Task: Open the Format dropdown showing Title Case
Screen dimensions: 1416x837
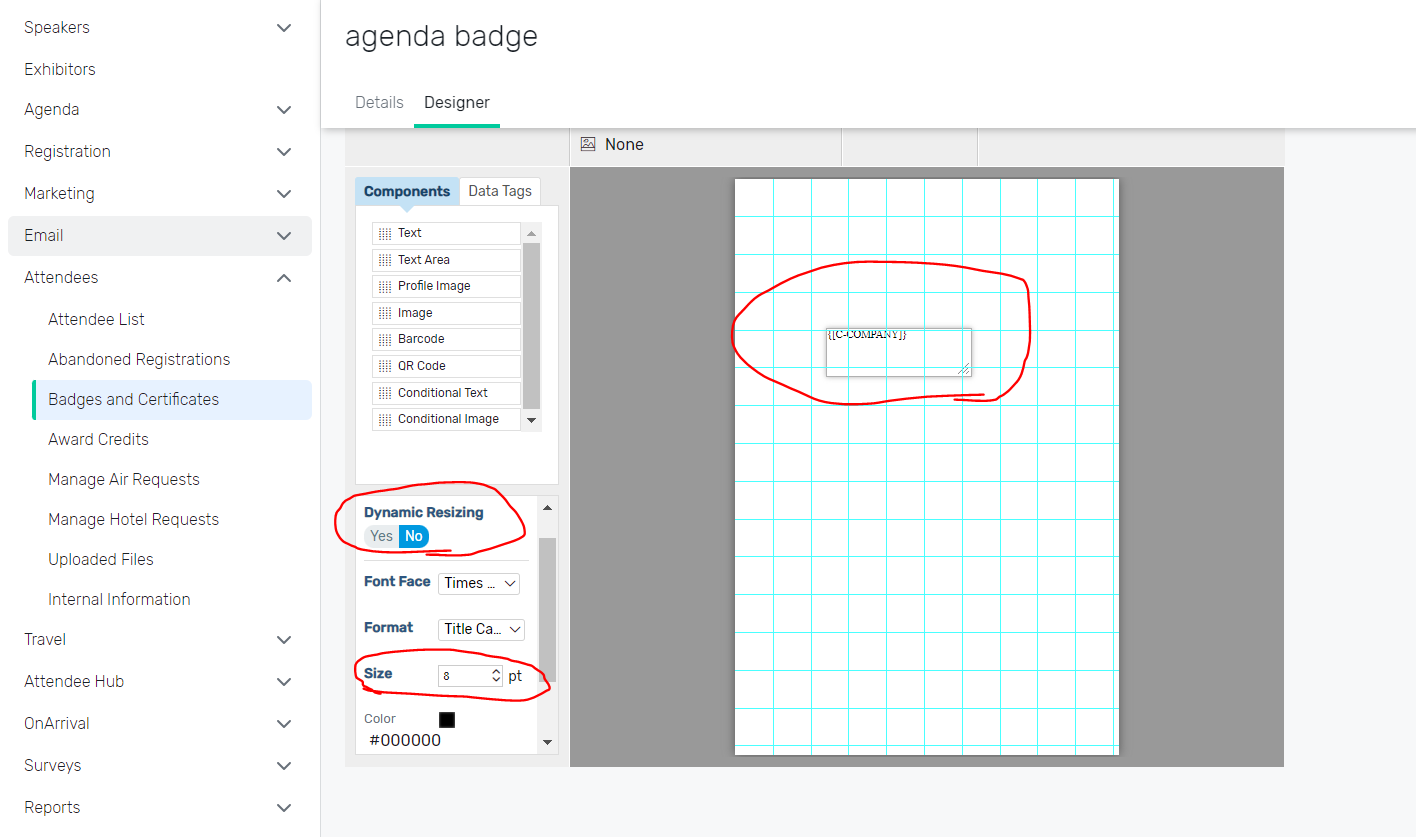Action: coord(482,629)
